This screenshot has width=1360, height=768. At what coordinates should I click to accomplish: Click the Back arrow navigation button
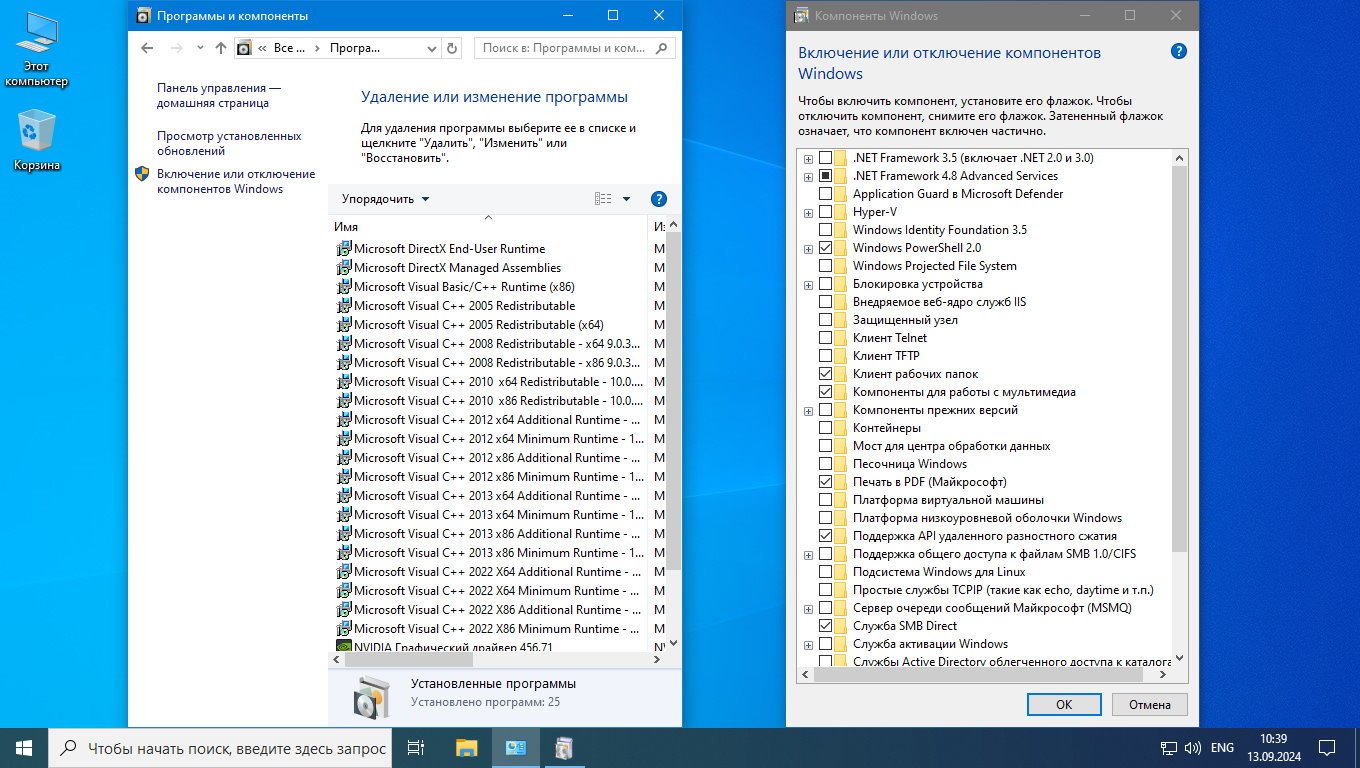148,48
